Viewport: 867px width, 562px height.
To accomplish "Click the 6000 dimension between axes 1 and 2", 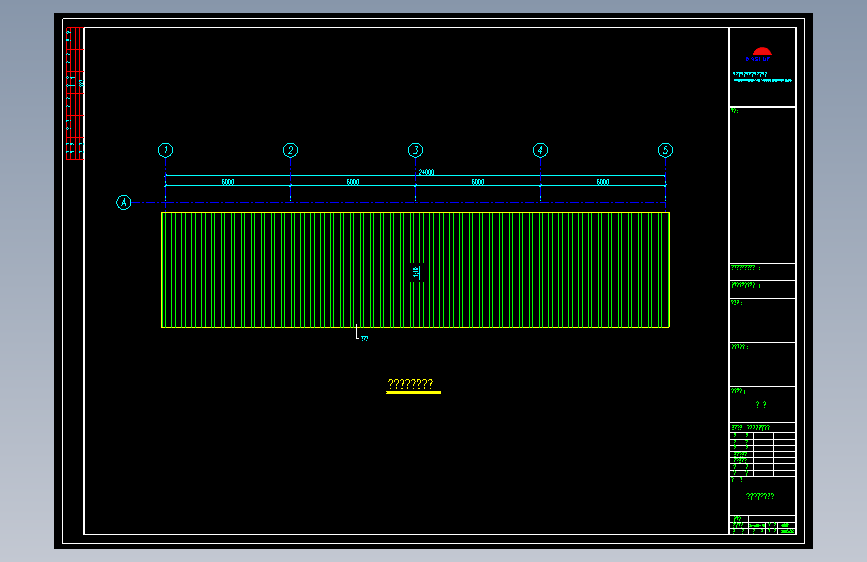I will tap(228, 181).
